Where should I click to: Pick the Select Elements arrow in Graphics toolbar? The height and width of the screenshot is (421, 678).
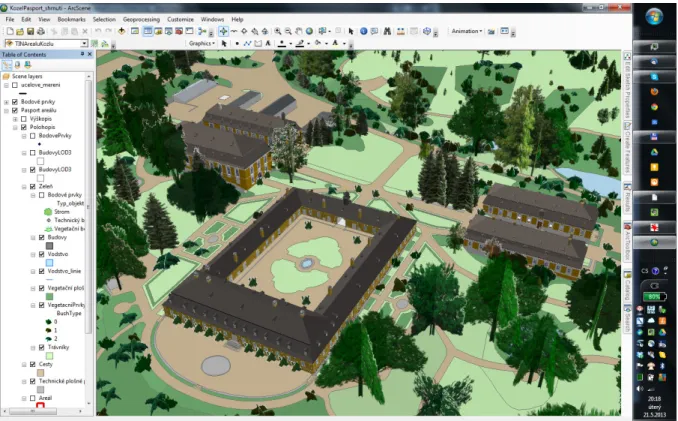point(224,43)
